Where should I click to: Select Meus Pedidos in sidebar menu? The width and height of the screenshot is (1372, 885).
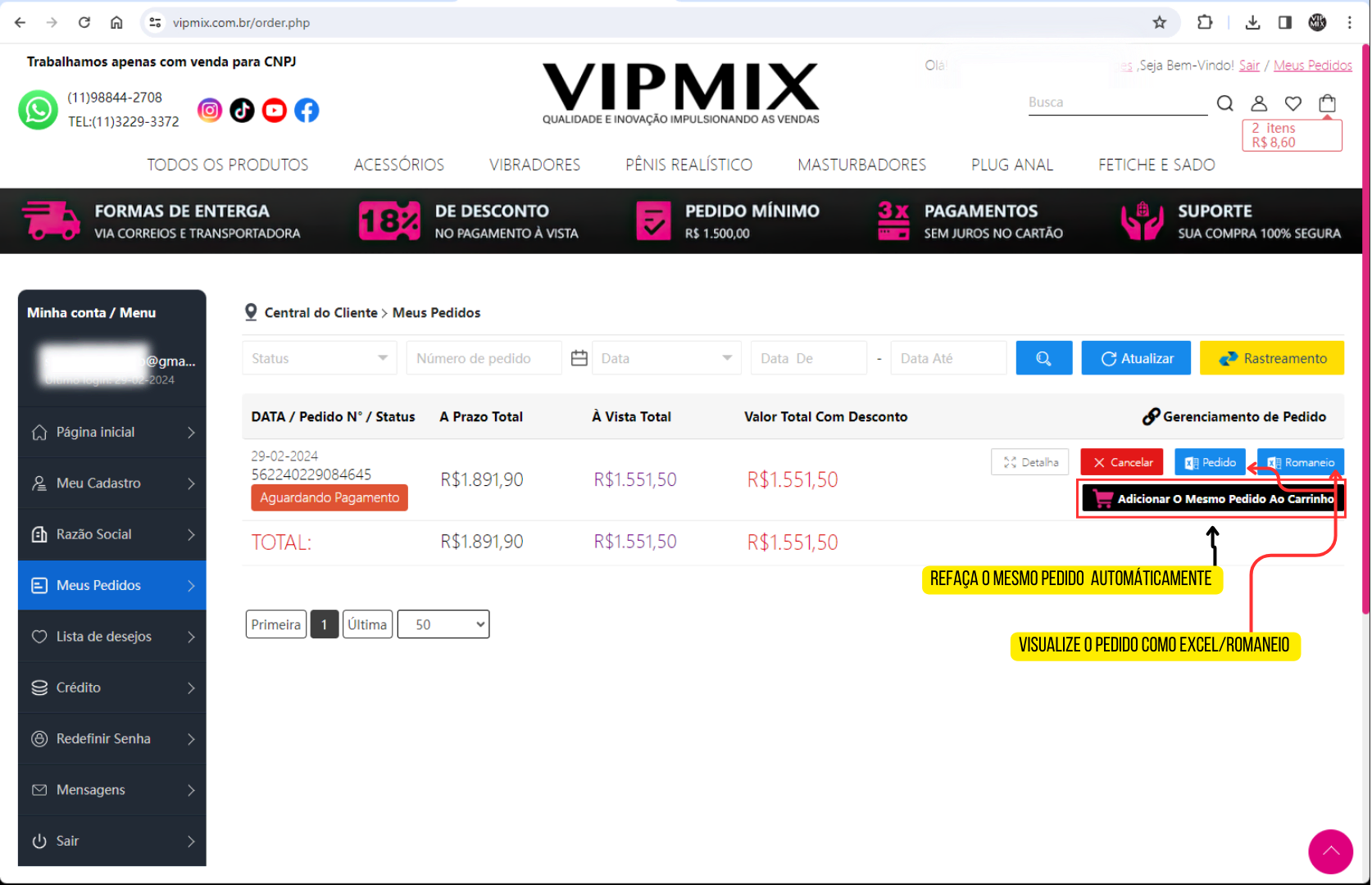112,585
